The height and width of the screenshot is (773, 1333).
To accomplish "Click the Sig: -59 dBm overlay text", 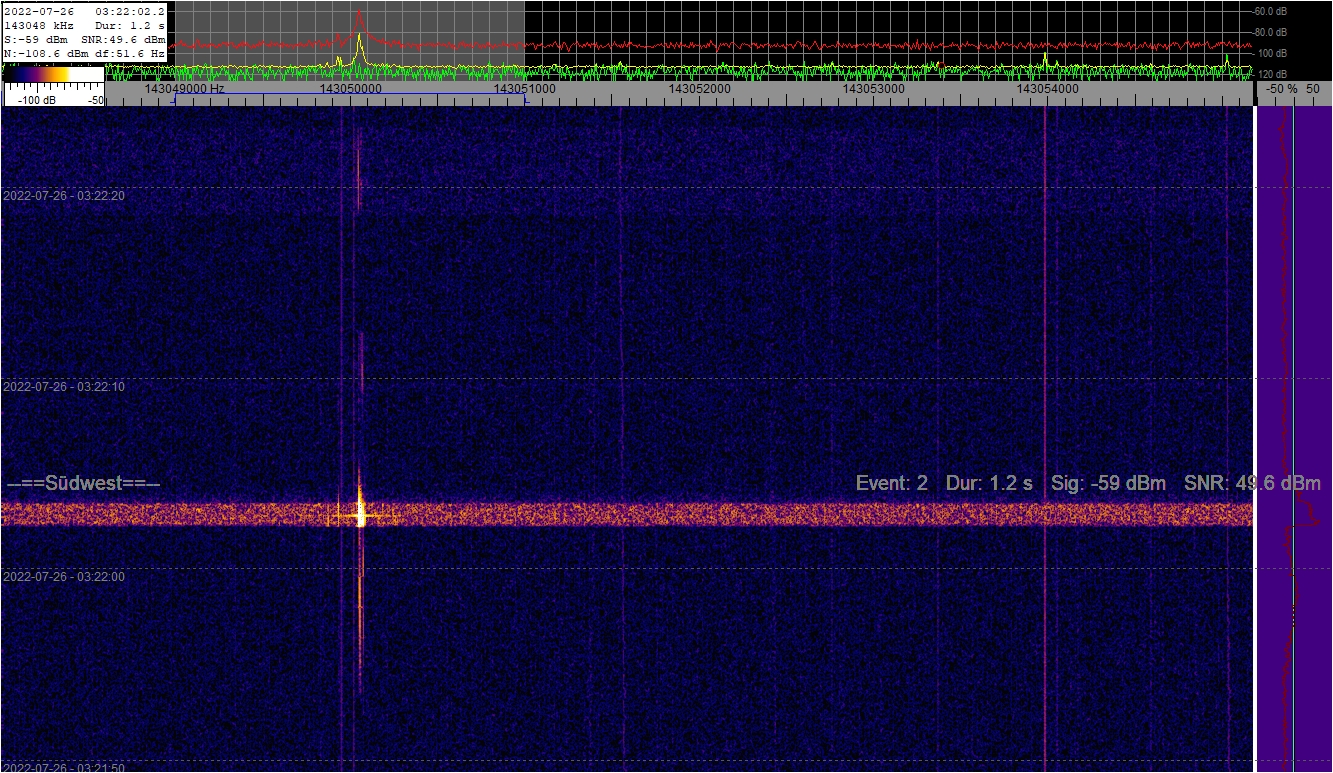I will point(1109,484).
